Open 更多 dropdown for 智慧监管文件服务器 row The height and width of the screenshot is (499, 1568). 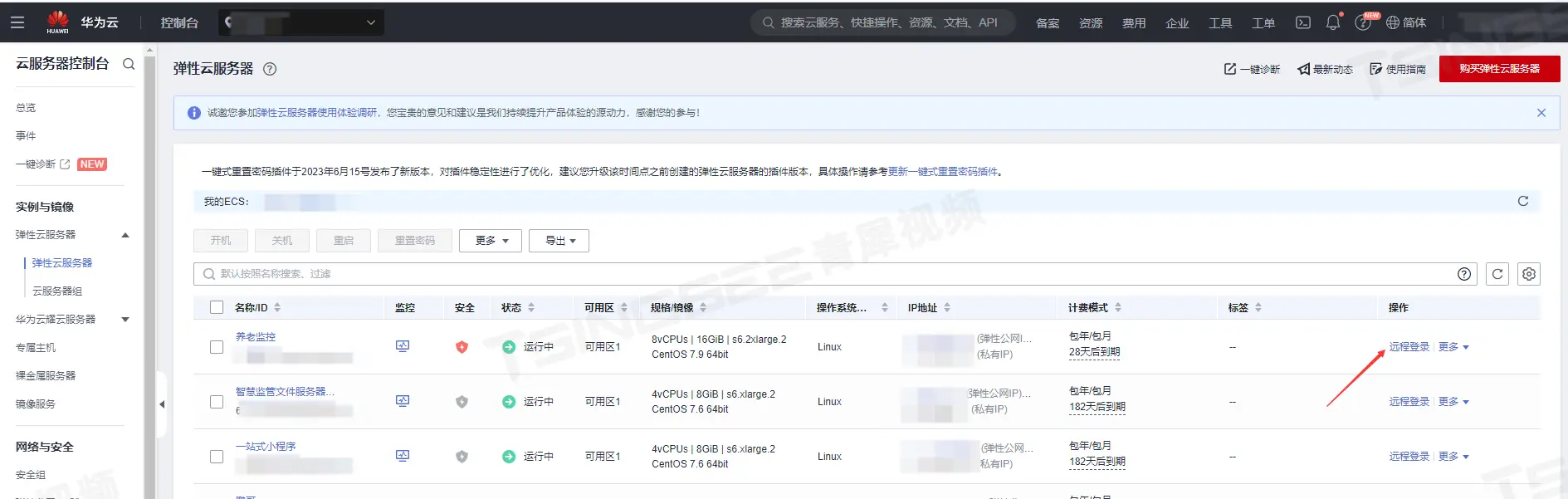[1453, 402]
